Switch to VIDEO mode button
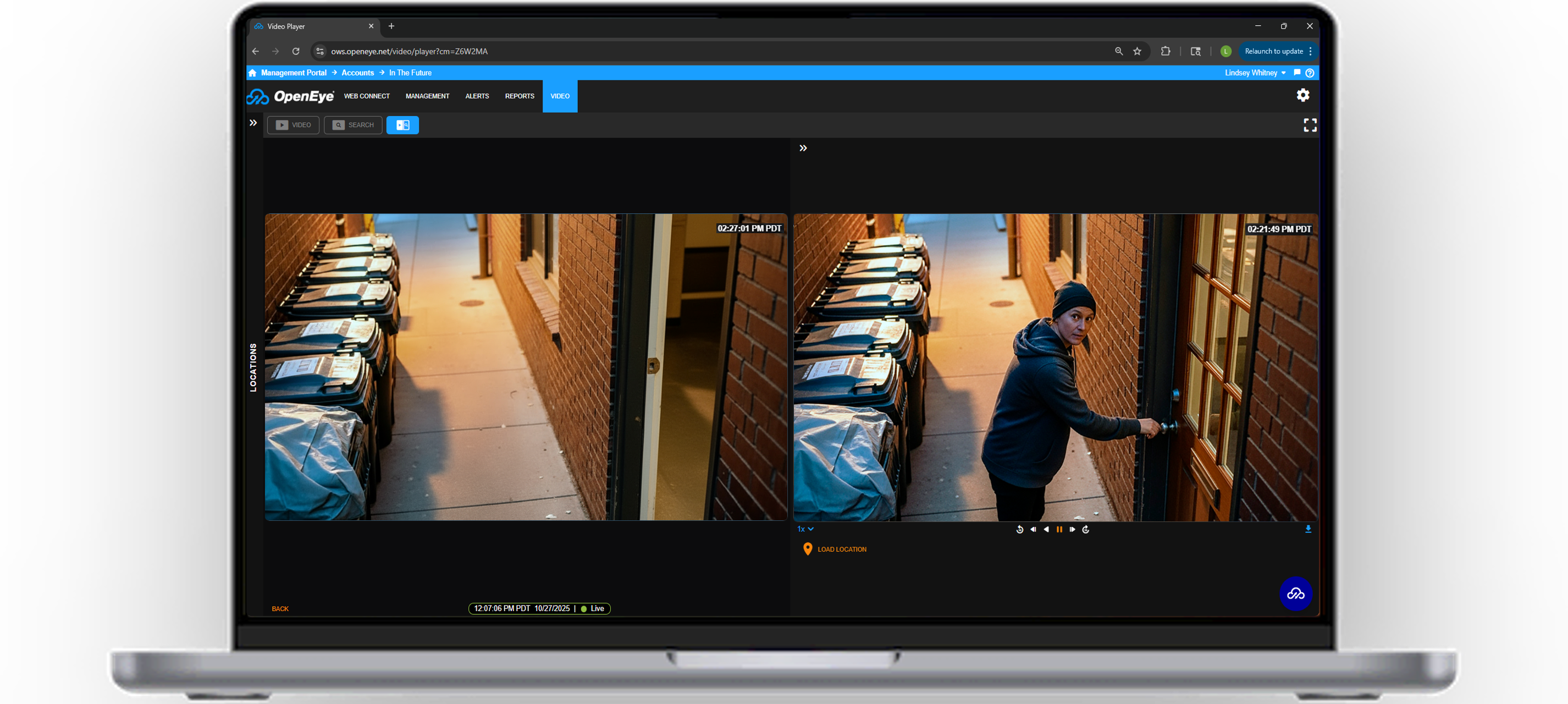Screen dimensions: 1568x704 point(294,125)
